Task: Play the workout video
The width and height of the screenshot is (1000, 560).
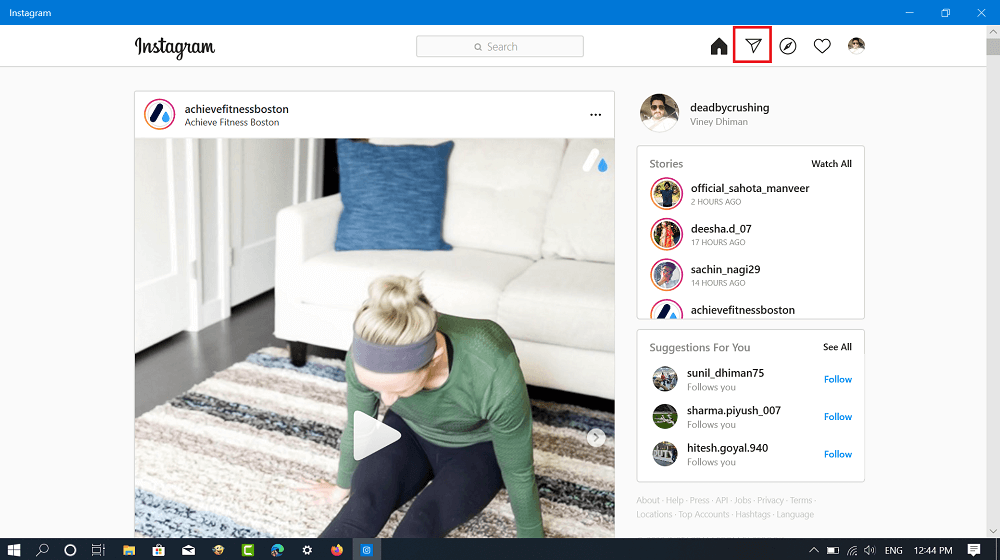Action: tap(376, 436)
